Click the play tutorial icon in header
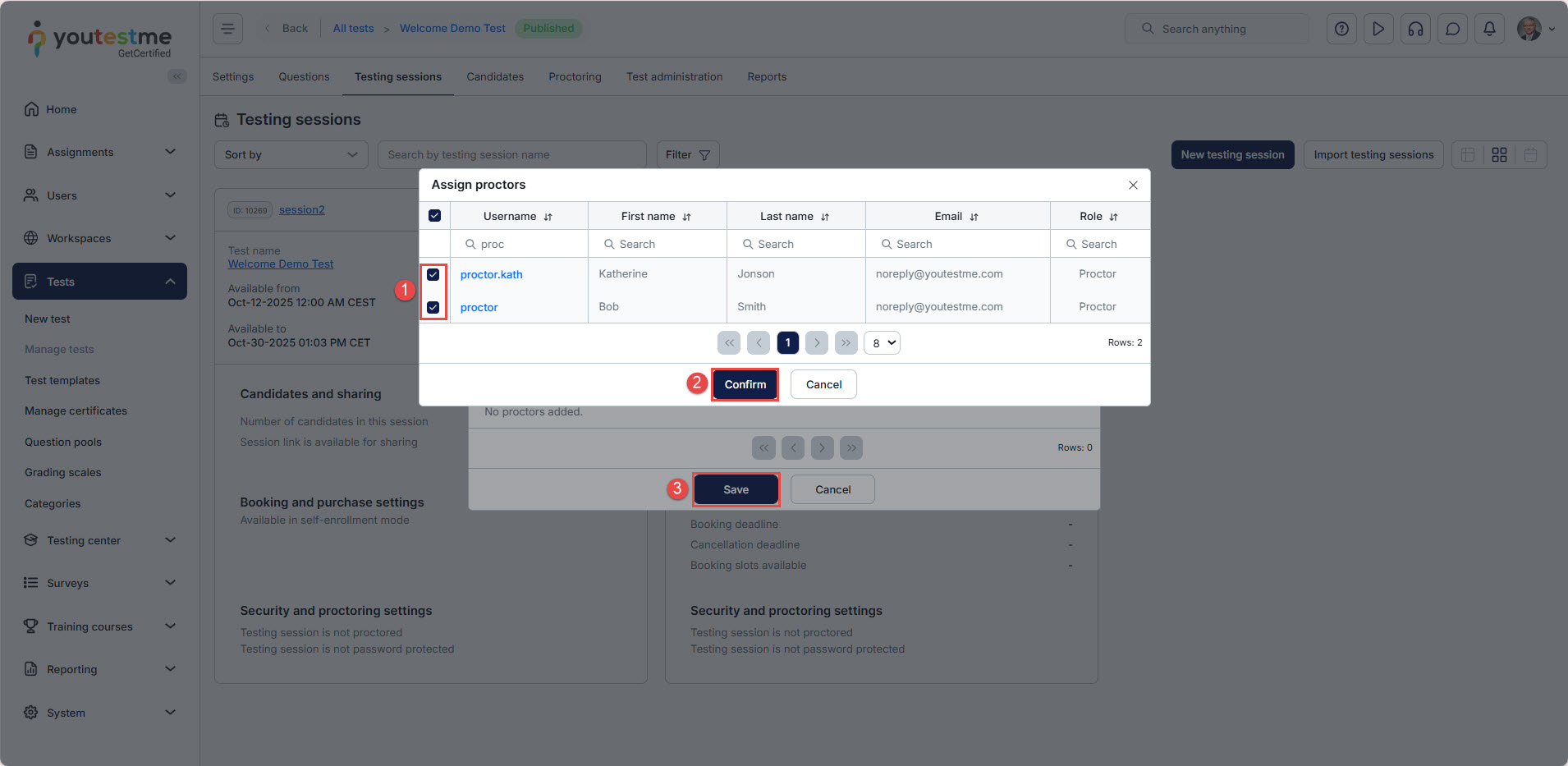Image resolution: width=1568 pixels, height=766 pixels. tap(1378, 29)
